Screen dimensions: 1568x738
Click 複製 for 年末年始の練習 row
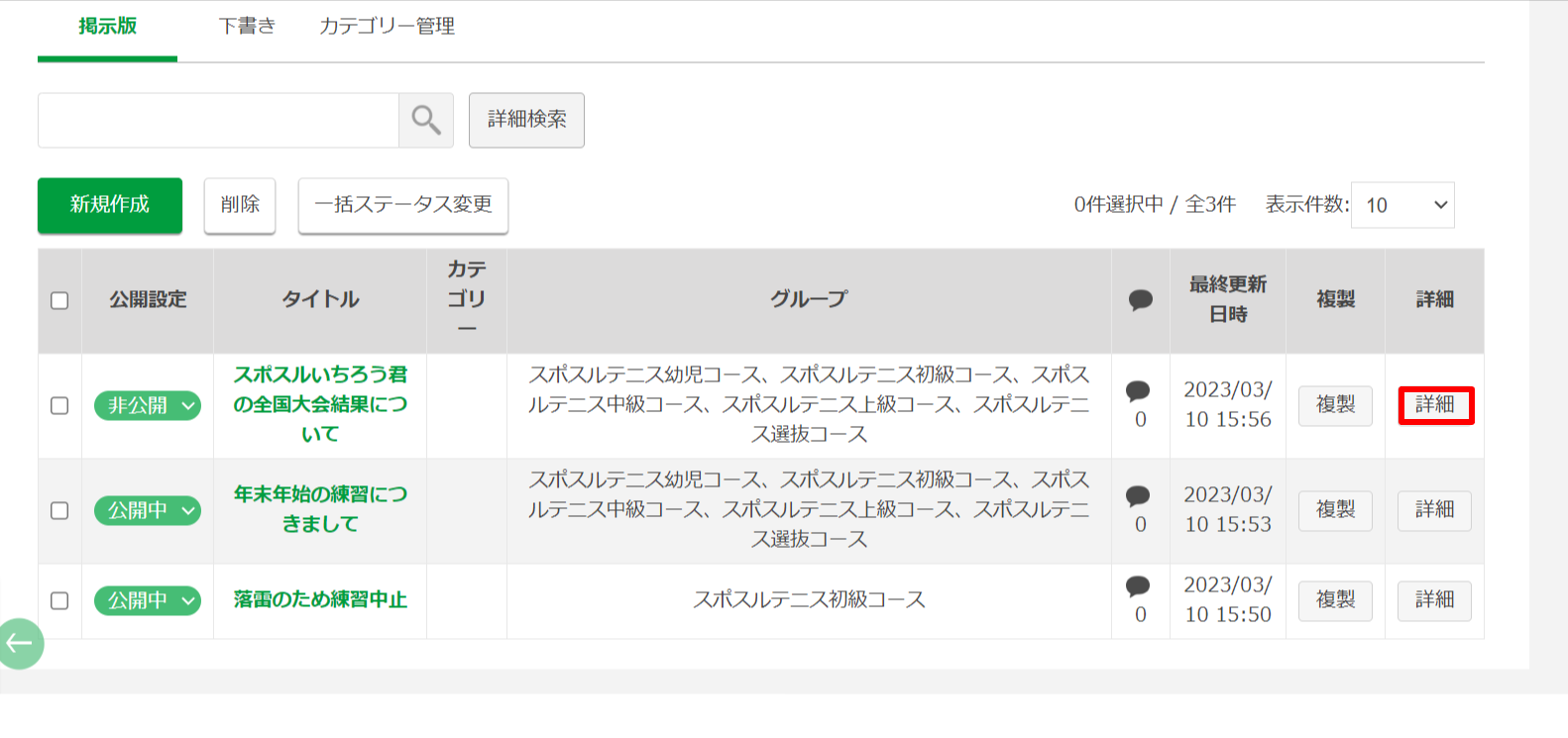[x=1335, y=510]
